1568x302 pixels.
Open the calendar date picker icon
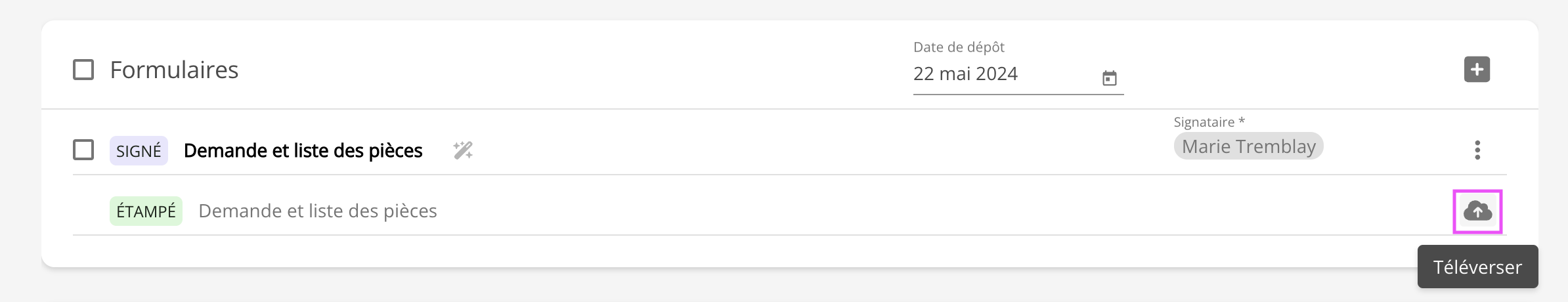coord(1109,78)
